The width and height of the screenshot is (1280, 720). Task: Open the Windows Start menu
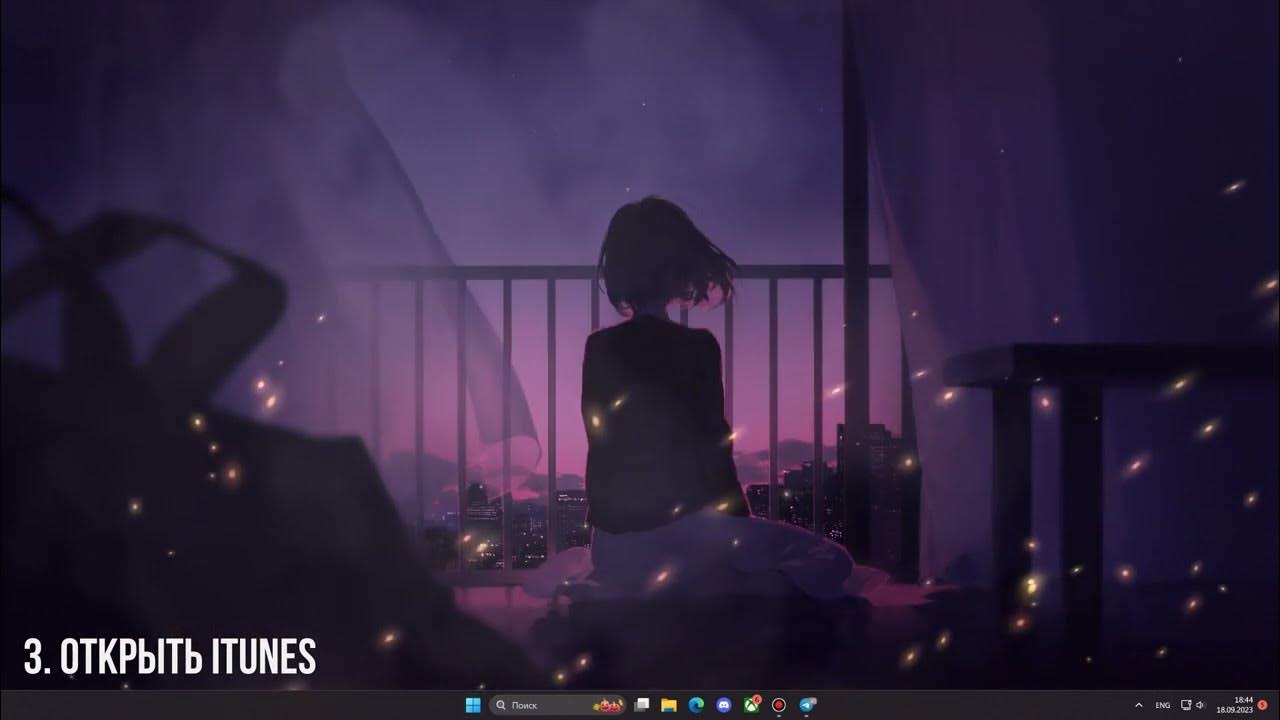473,705
